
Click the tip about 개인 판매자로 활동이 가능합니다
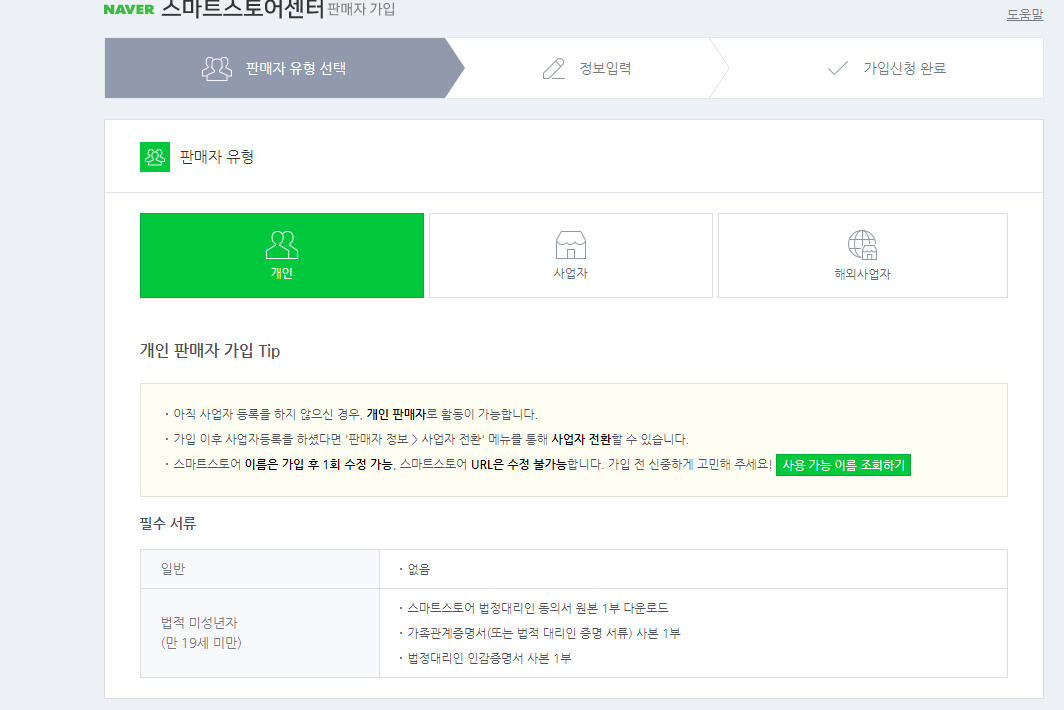[355, 414]
